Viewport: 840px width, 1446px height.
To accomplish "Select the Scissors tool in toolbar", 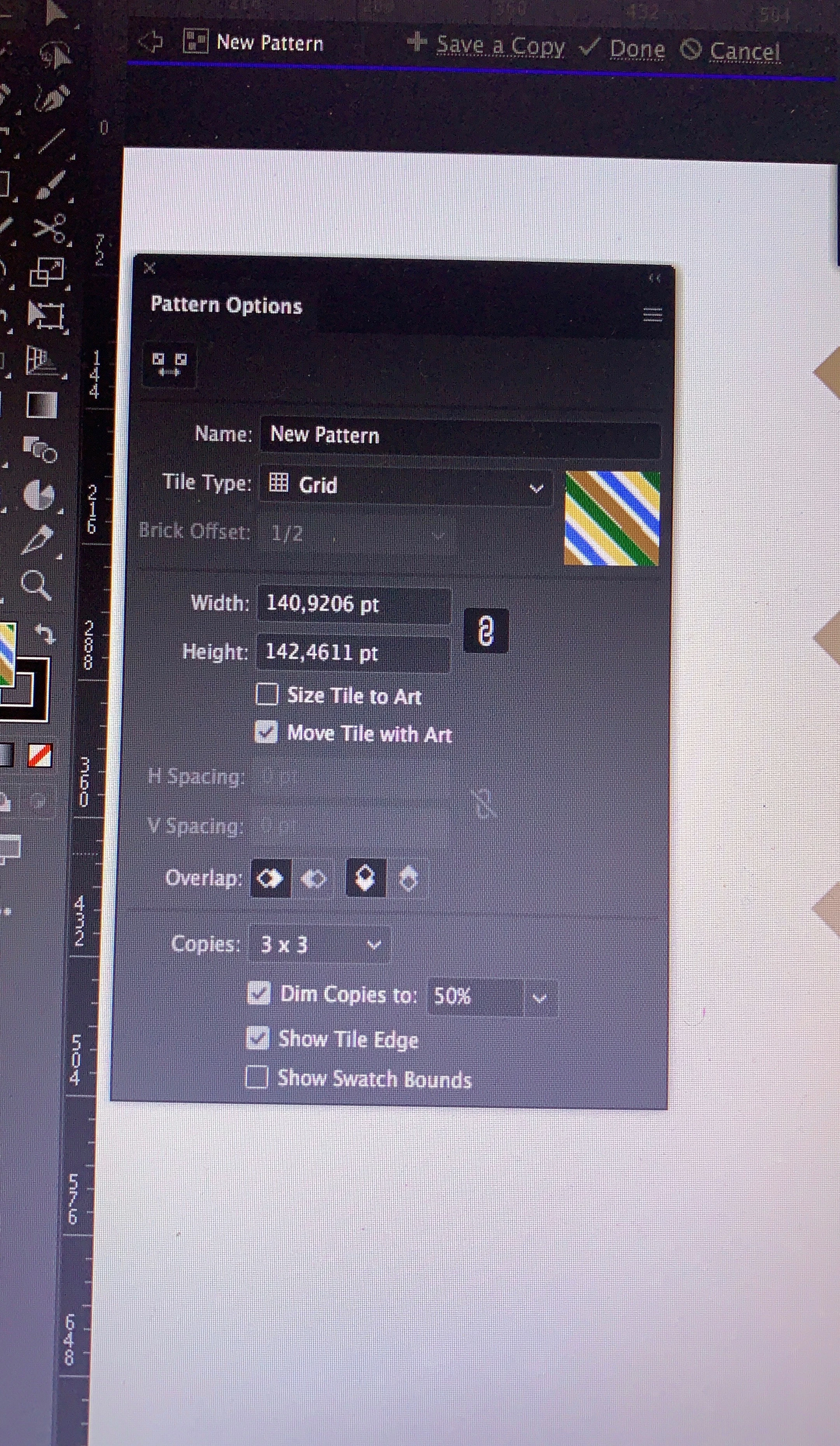I will pyautogui.click(x=49, y=228).
